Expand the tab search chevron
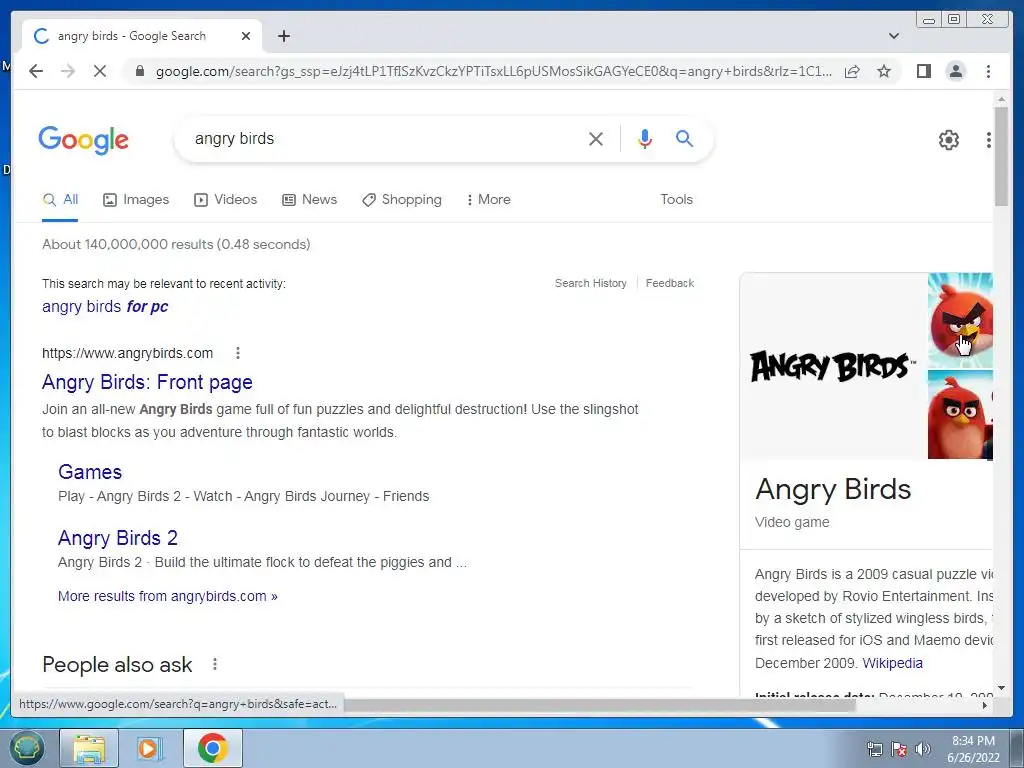 [894, 36]
